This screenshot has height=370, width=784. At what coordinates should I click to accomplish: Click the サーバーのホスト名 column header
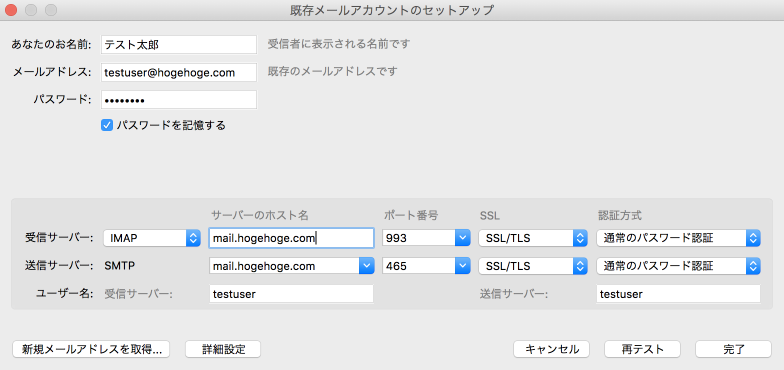260,216
